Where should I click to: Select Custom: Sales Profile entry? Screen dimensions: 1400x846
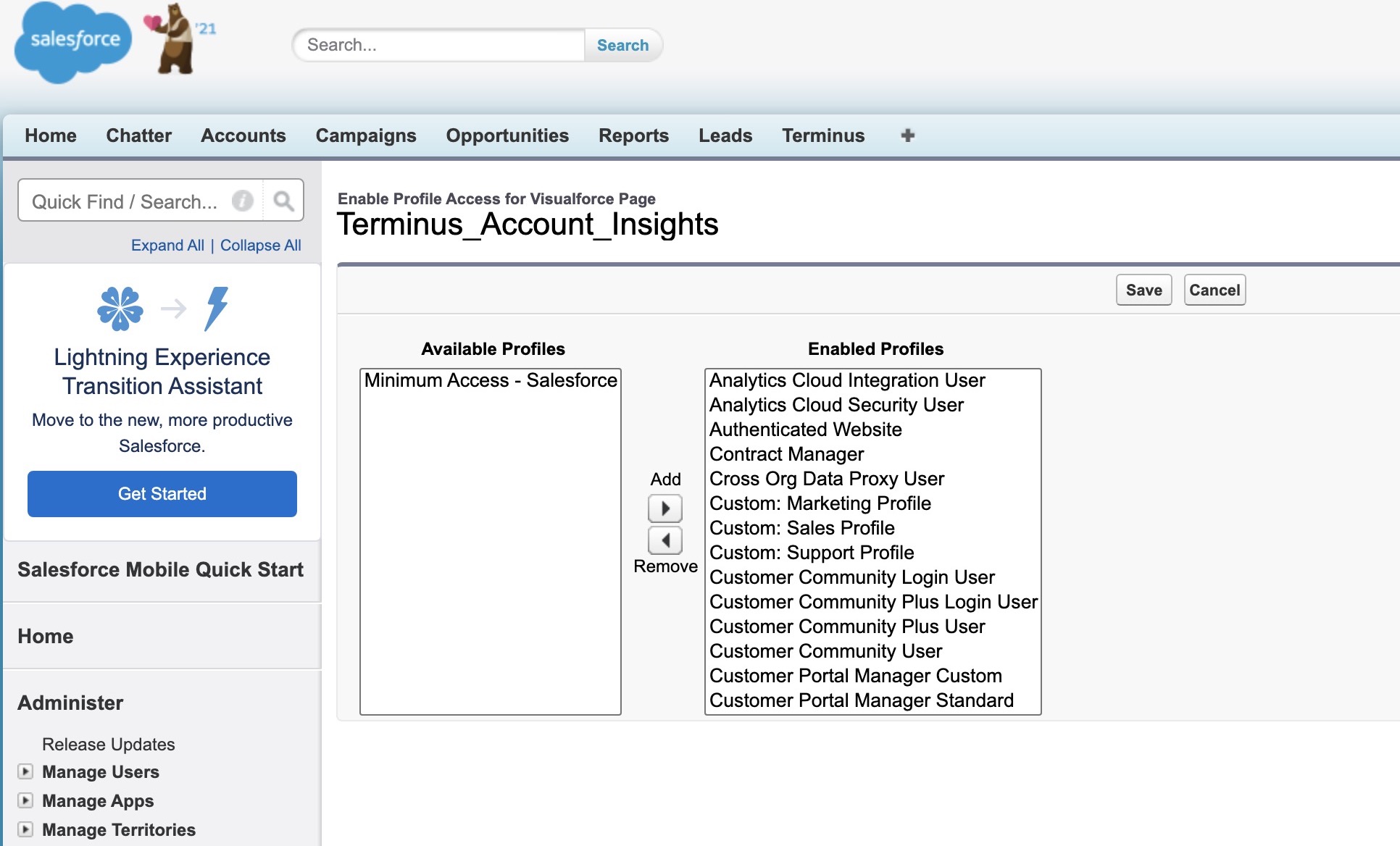872,528
